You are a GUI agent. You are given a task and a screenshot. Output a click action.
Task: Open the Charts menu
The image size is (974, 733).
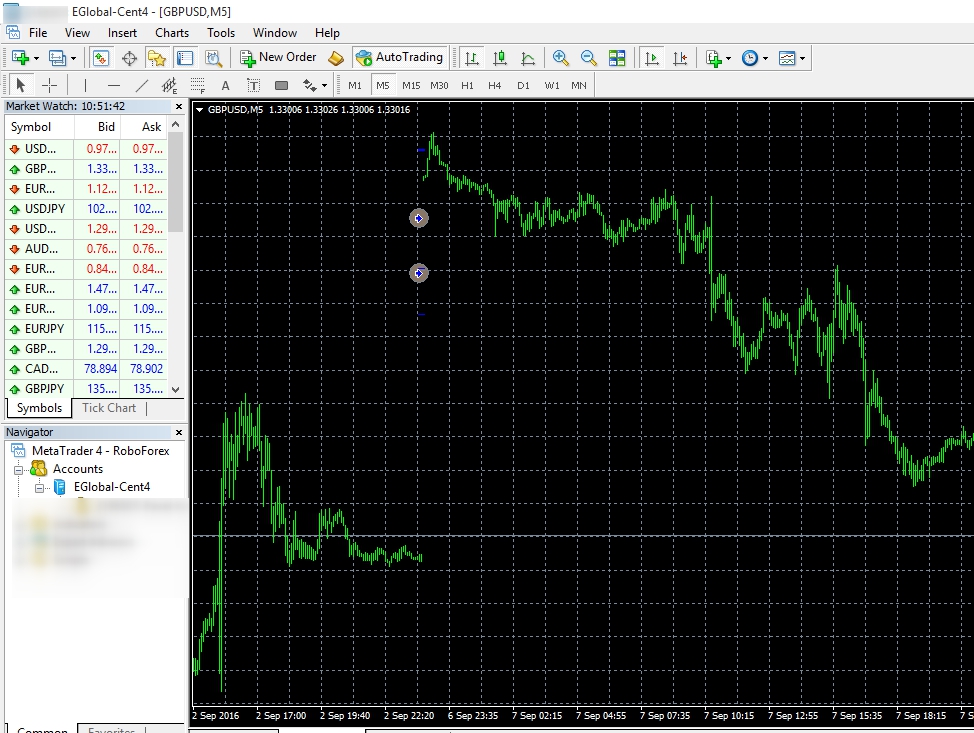[172, 33]
